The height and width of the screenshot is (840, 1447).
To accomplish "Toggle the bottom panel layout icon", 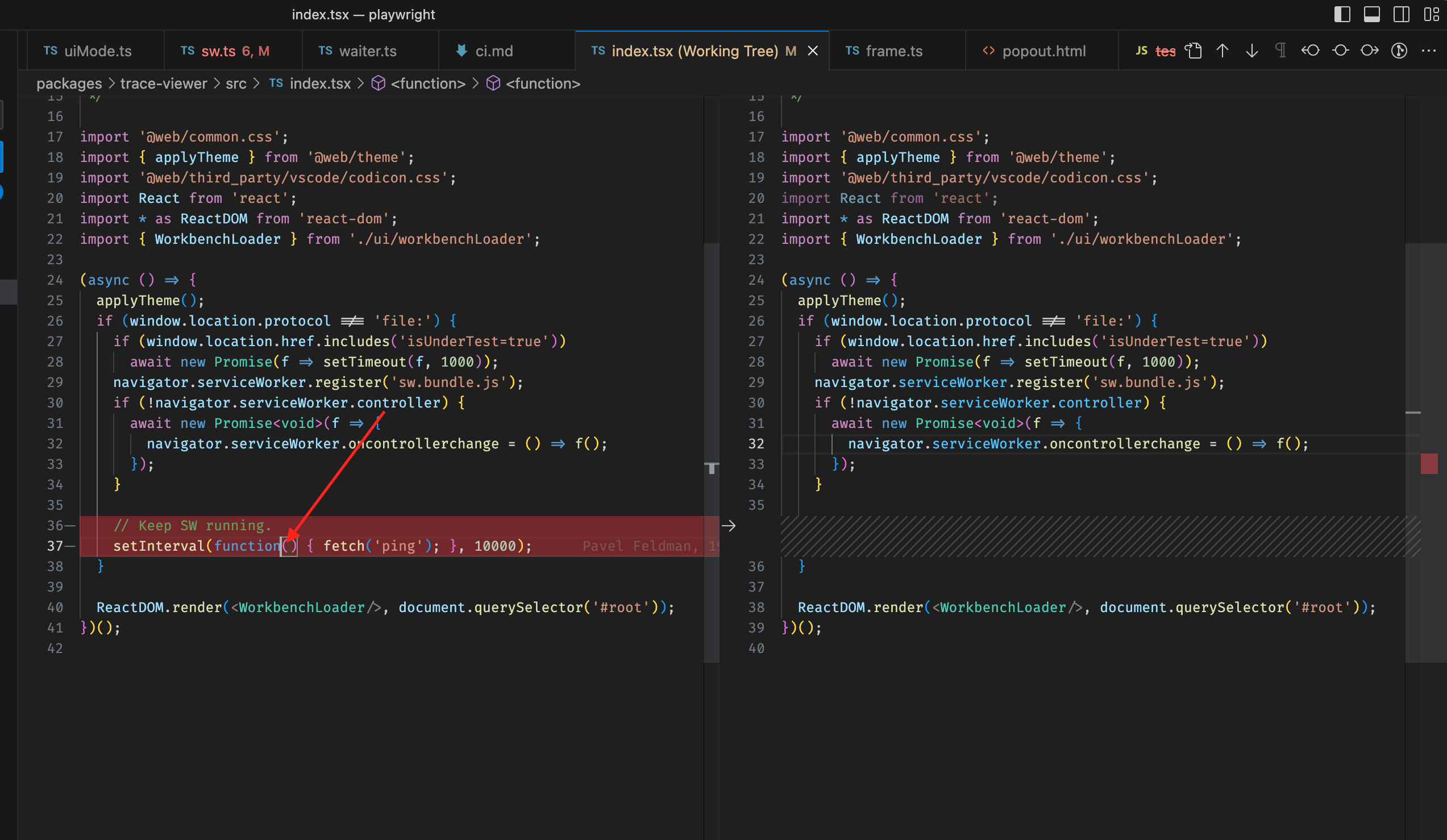I will 1372,14.
